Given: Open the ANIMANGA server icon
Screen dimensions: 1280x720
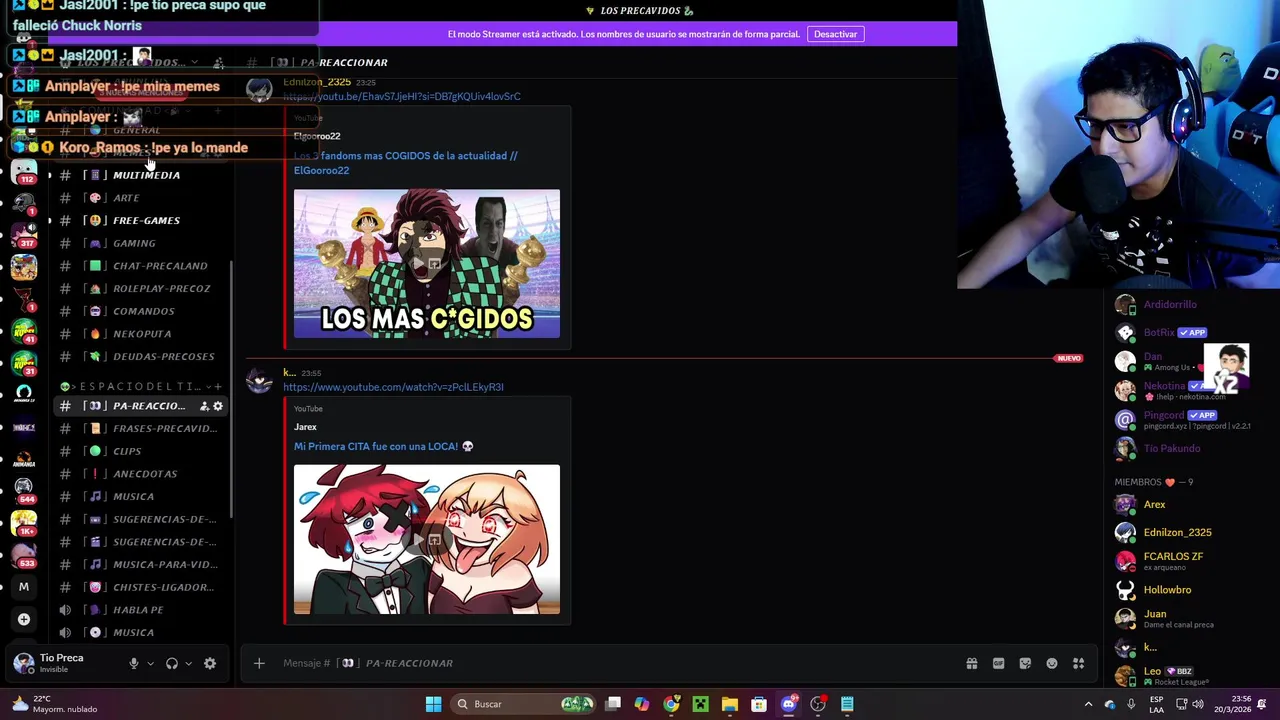Looking at the screenshot, I should coord(24,459).
